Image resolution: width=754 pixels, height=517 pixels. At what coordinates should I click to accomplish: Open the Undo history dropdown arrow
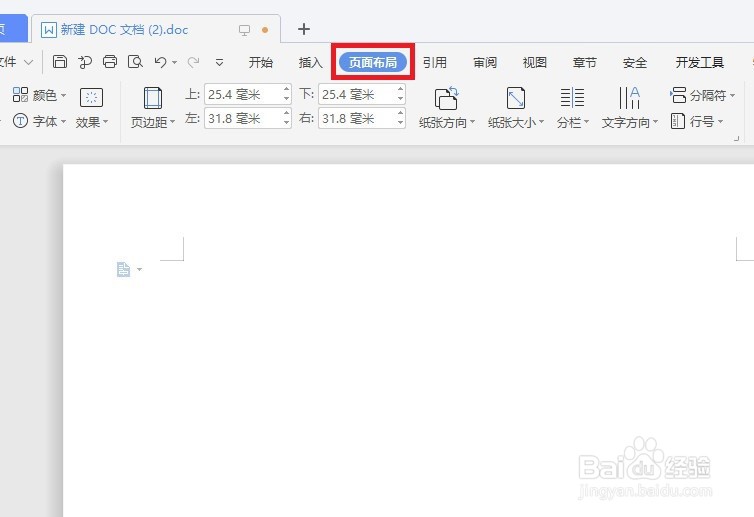(x=175, y=62)
